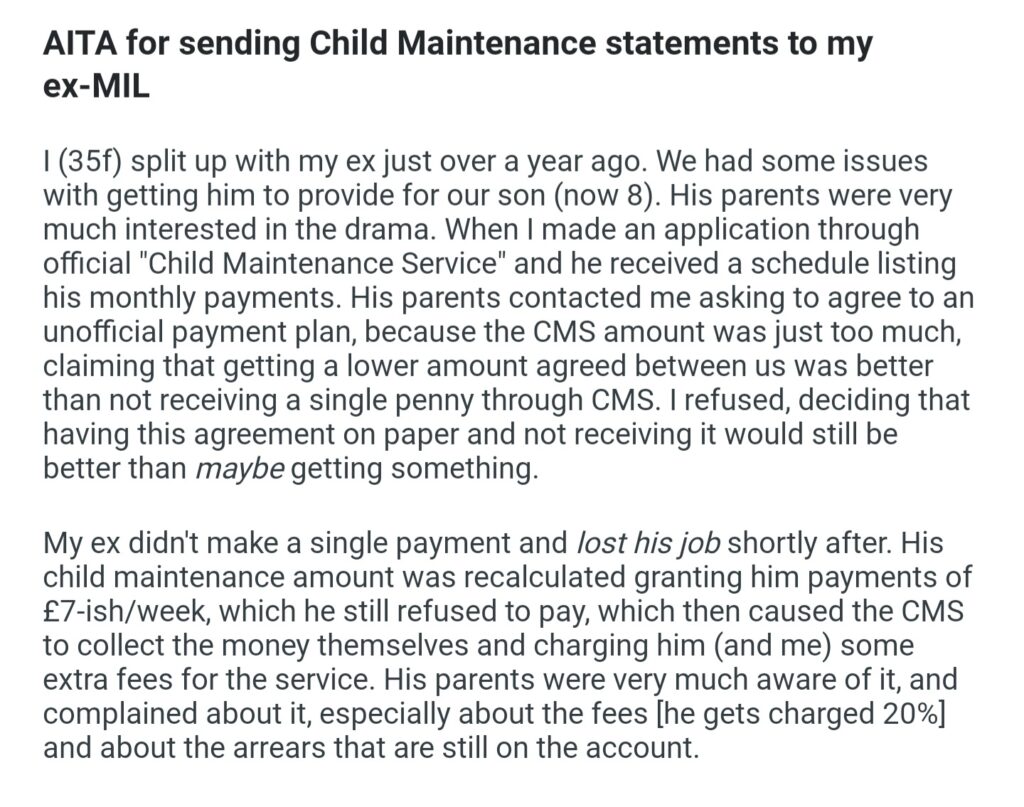Image resolution: width=1024 pixels, height=807 pixels.
Task: Click the italicized phrase "lost his job"
Action: [x=650, y=544]
